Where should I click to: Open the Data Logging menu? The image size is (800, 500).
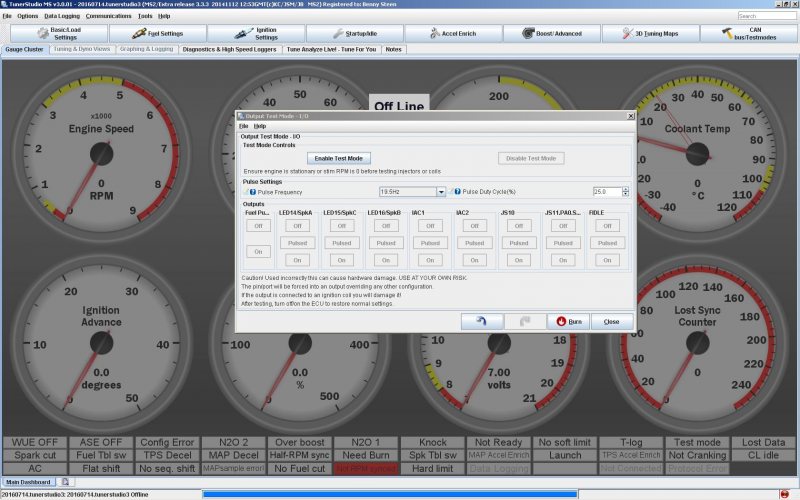(62, 16)
